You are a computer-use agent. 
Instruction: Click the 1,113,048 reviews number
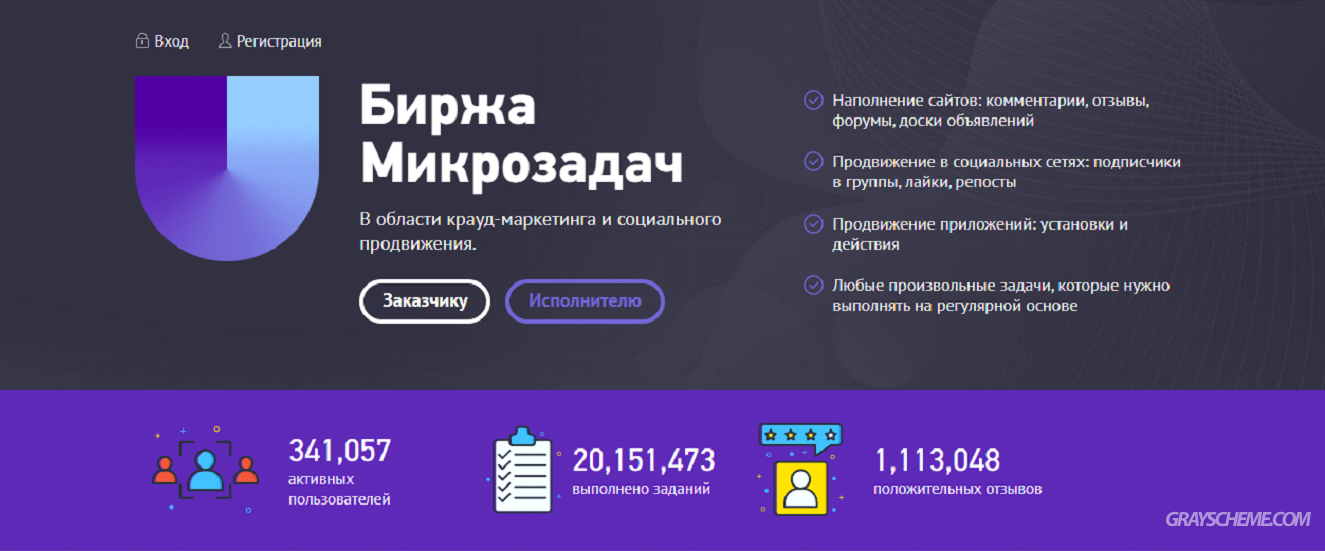click(x=937, y=460)
